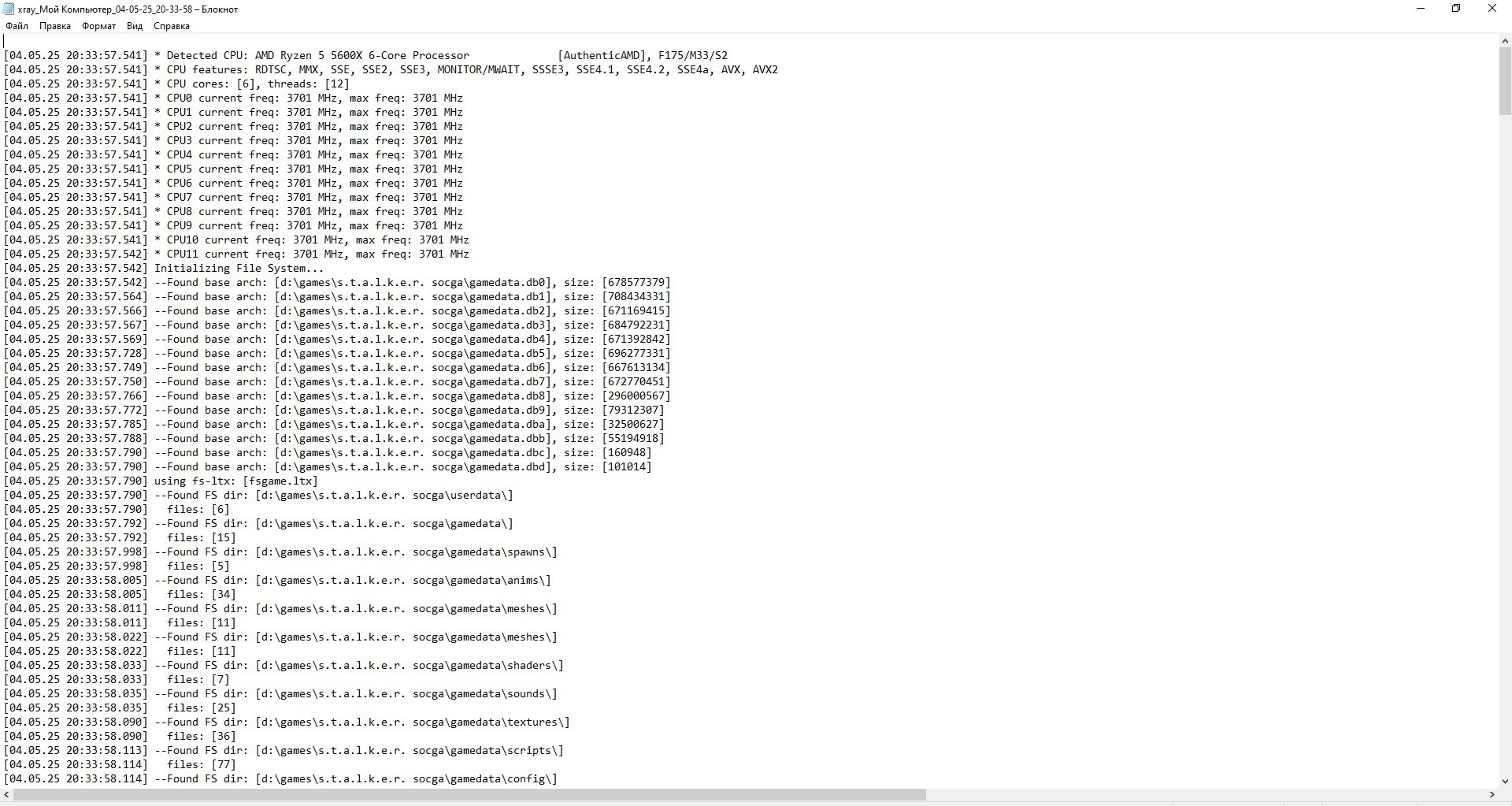Click the 'gamedata\spawns\' FS dir line
The image size is (1512, 806).
[x=281, y=552]
